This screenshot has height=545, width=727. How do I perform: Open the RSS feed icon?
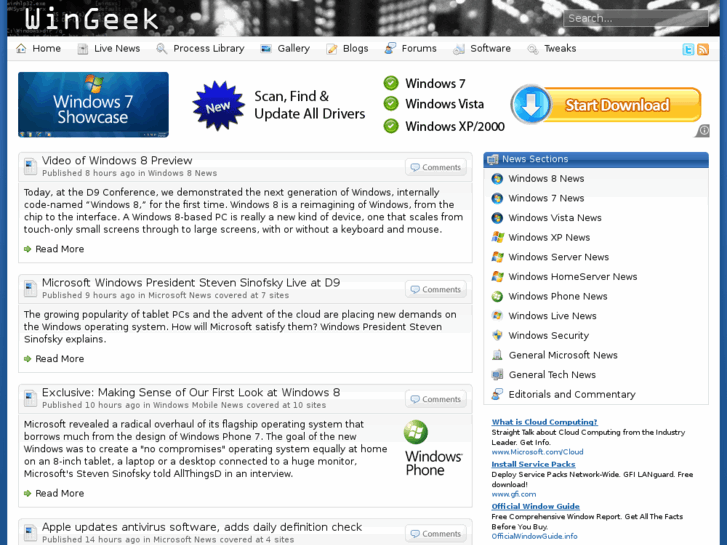pos(703,49)
